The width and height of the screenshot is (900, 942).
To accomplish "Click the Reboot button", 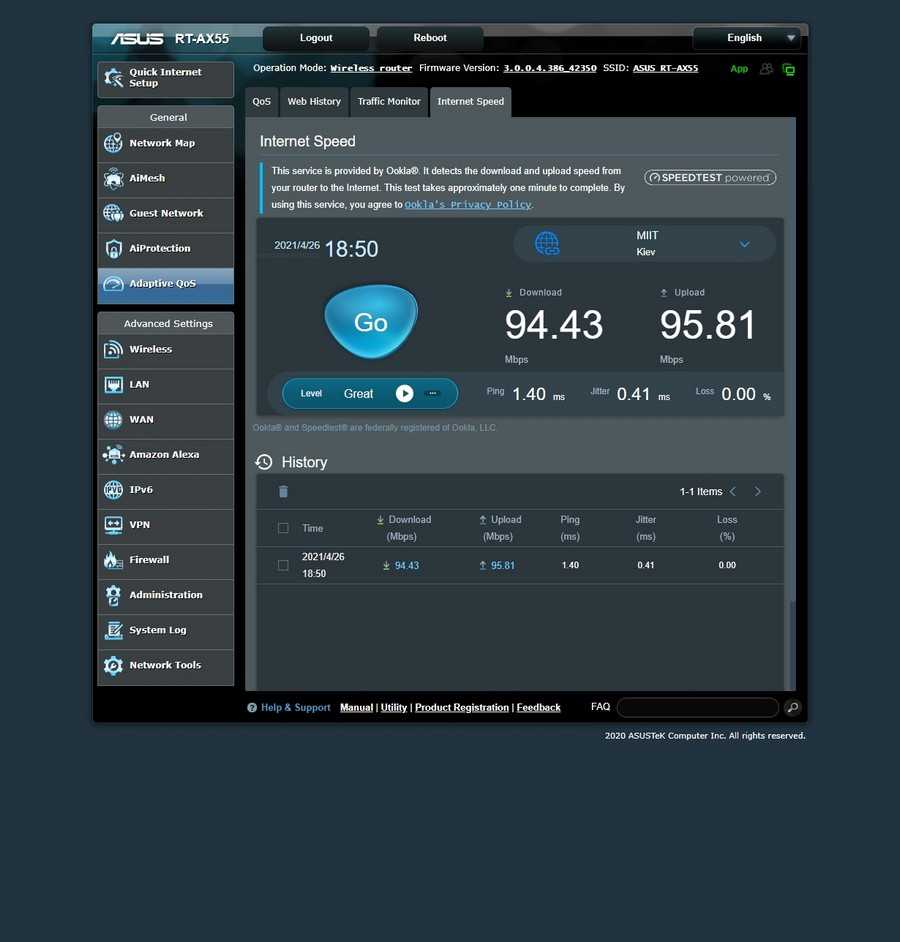I will tap(430, 38).
